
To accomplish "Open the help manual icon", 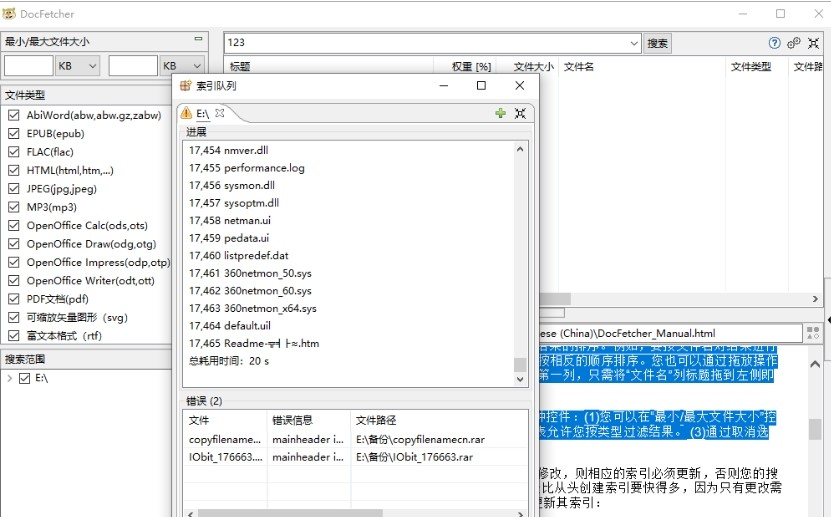I will pos(774,43).
